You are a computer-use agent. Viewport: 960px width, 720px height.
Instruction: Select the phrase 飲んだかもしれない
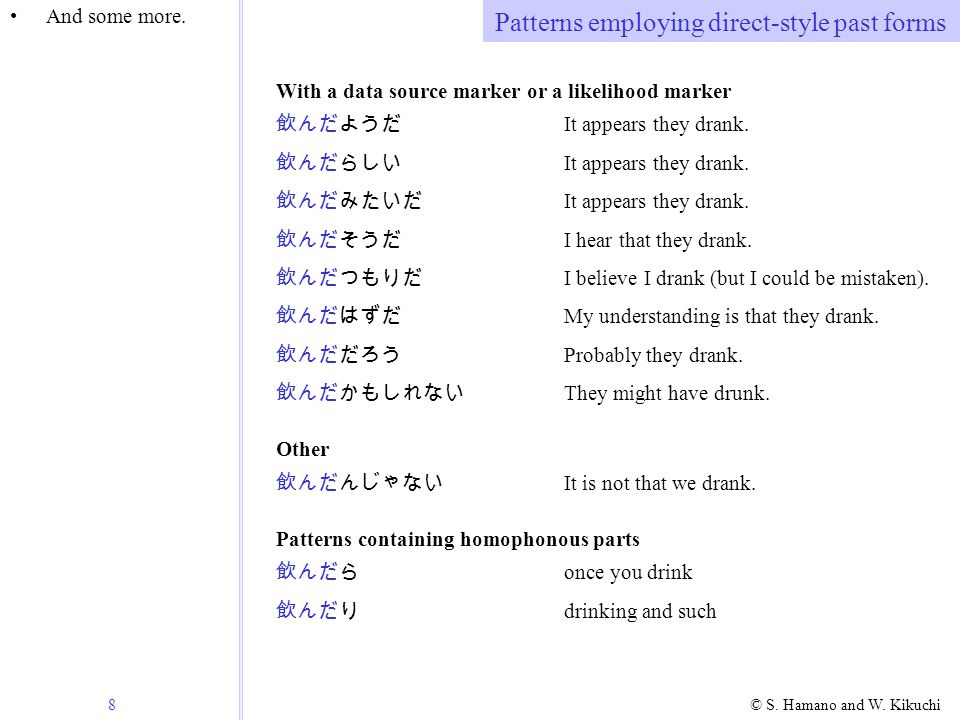(x=370, y=392)
